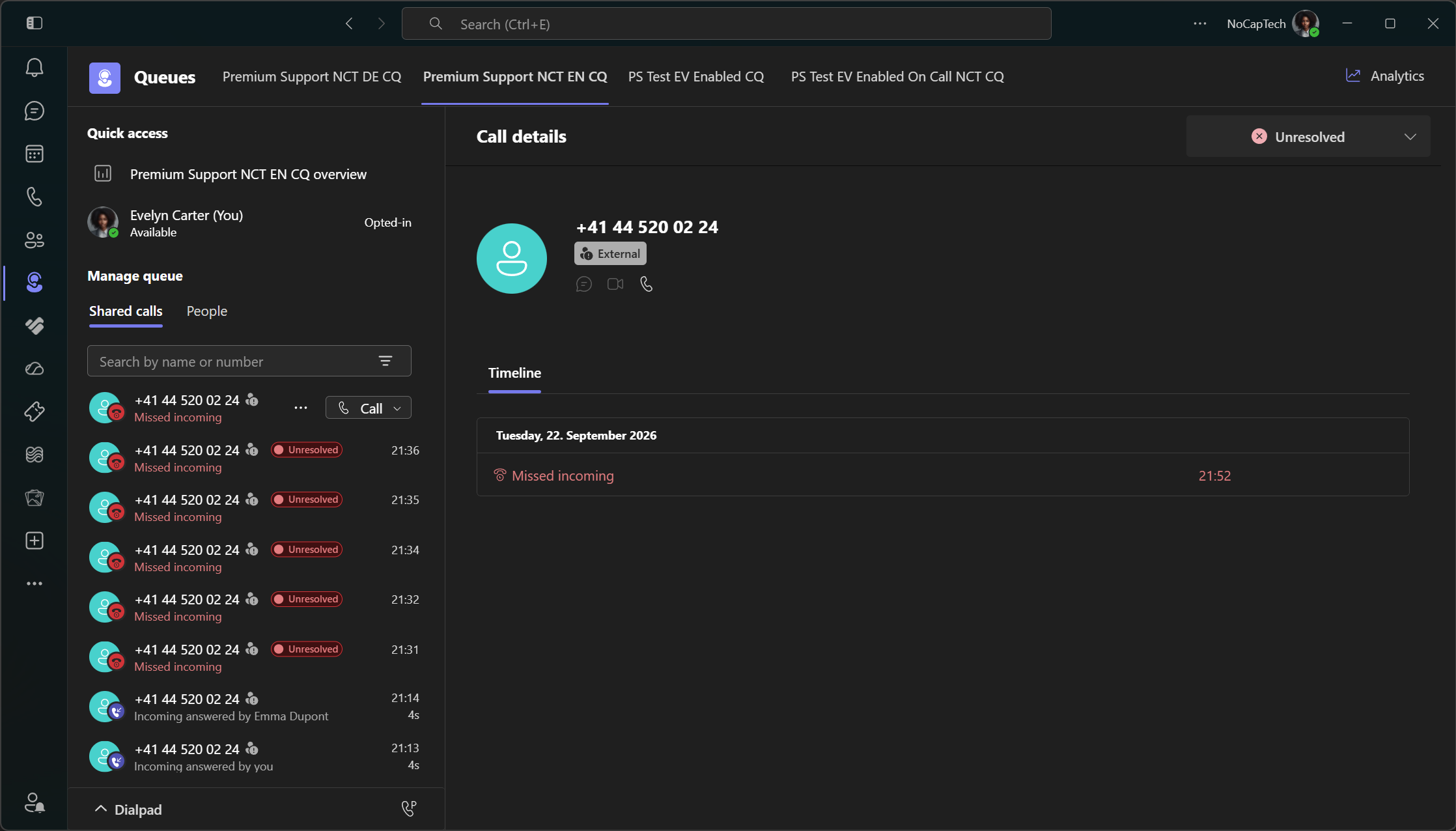Expand the Dialpad panel
1456x831 pixels.
point(129,810)
